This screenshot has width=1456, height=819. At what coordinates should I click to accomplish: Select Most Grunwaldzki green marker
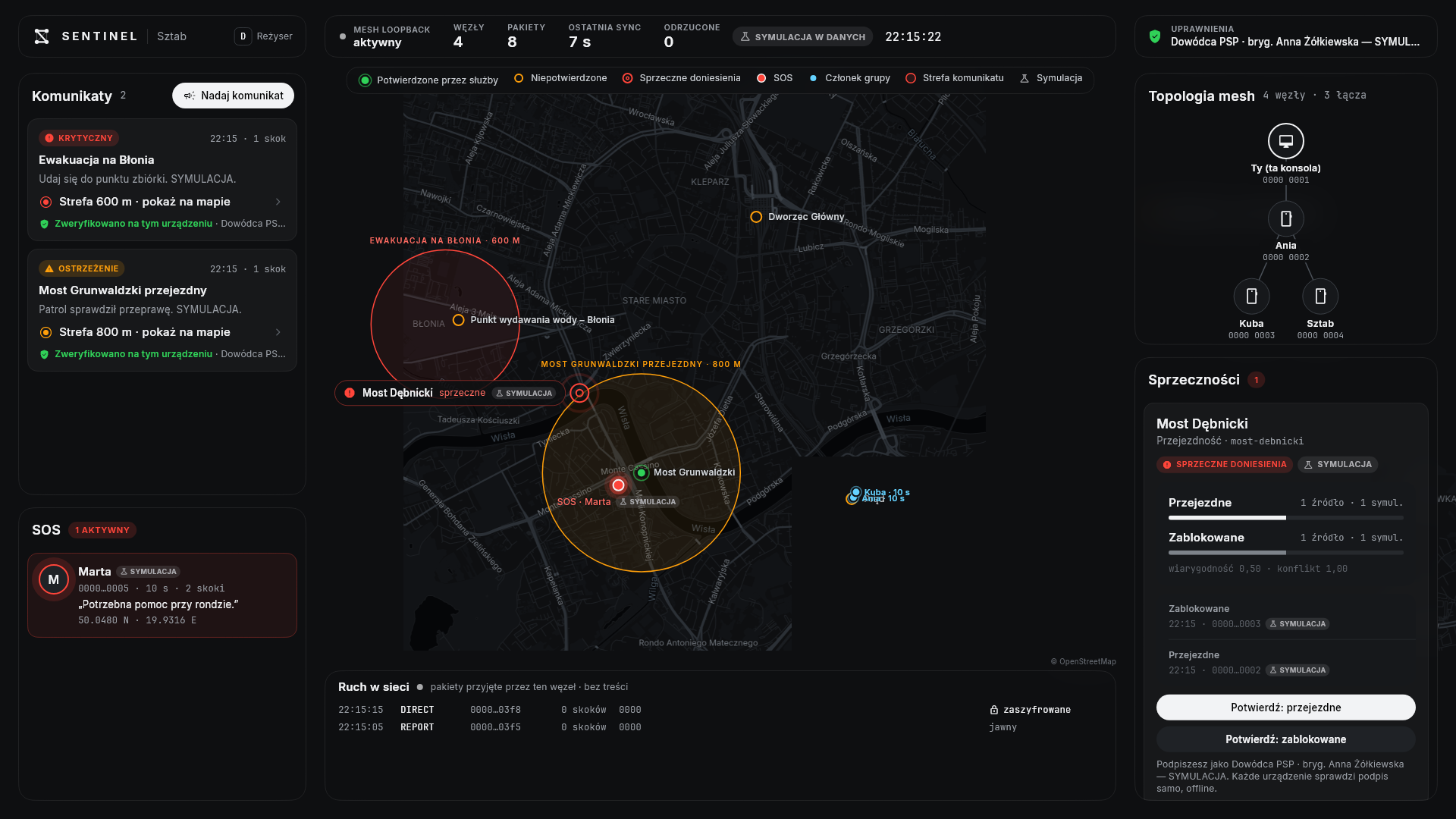[642, 473]
